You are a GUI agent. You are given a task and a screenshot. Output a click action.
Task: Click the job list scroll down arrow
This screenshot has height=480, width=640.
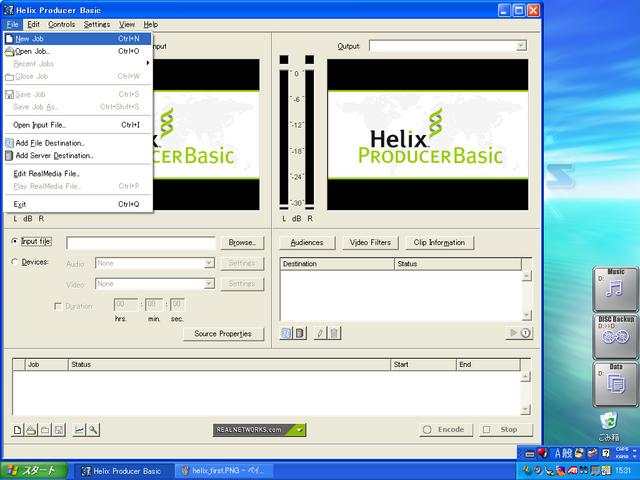pos(526,409)
